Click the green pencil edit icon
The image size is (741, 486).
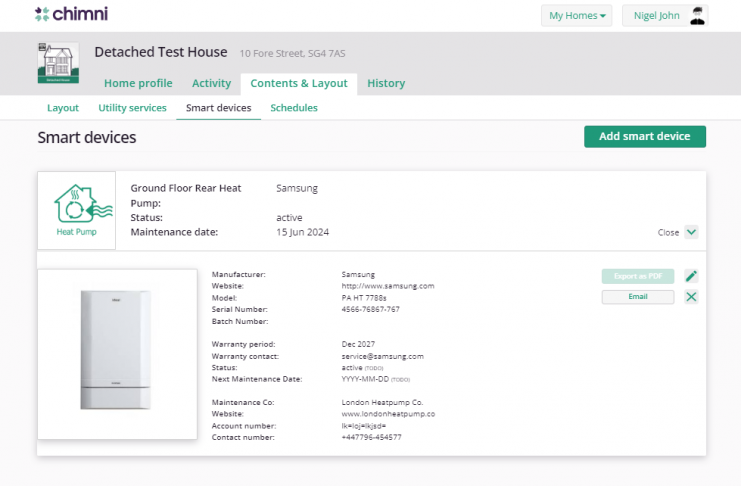(x=691, y=276)
